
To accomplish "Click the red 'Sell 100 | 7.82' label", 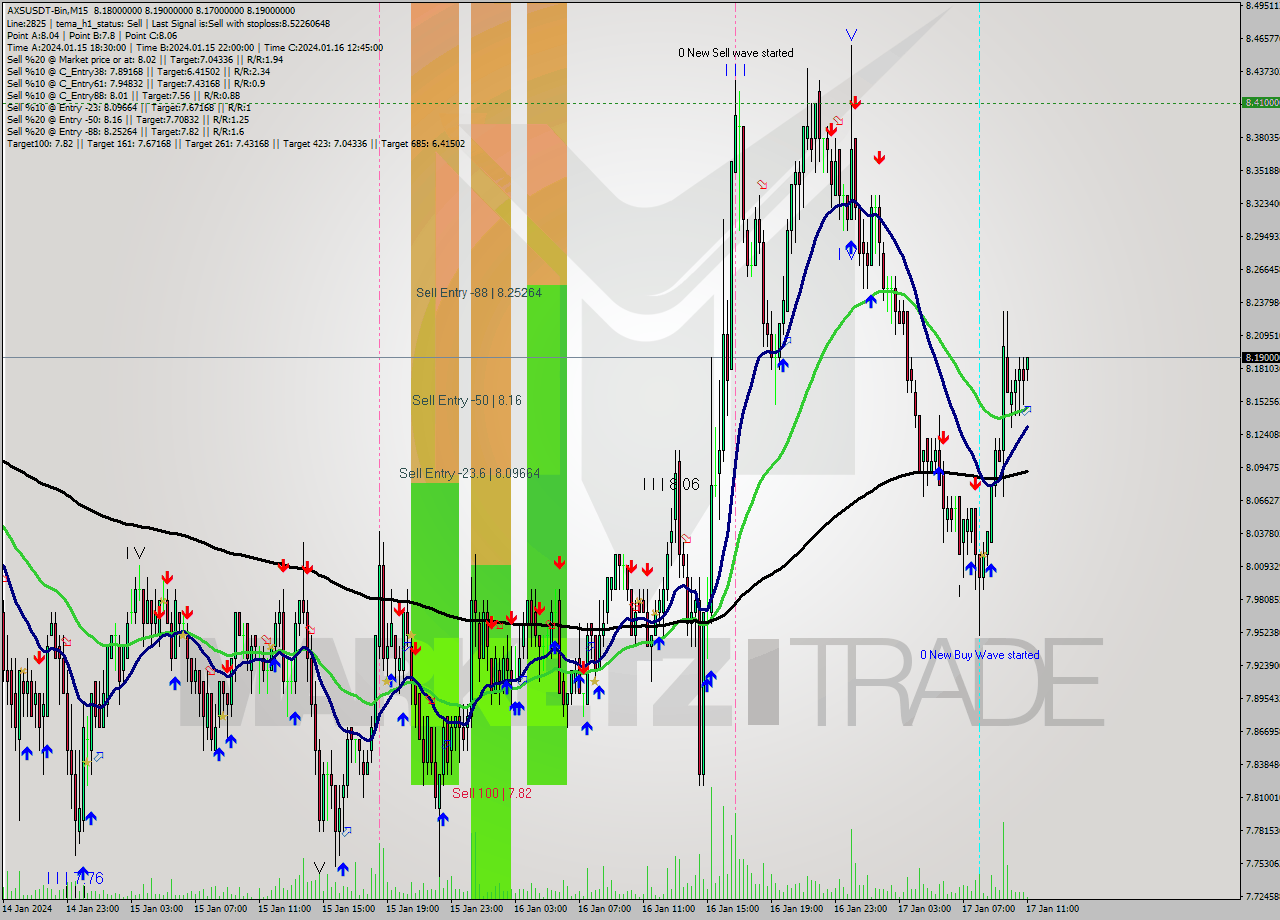I will [492, 793].
